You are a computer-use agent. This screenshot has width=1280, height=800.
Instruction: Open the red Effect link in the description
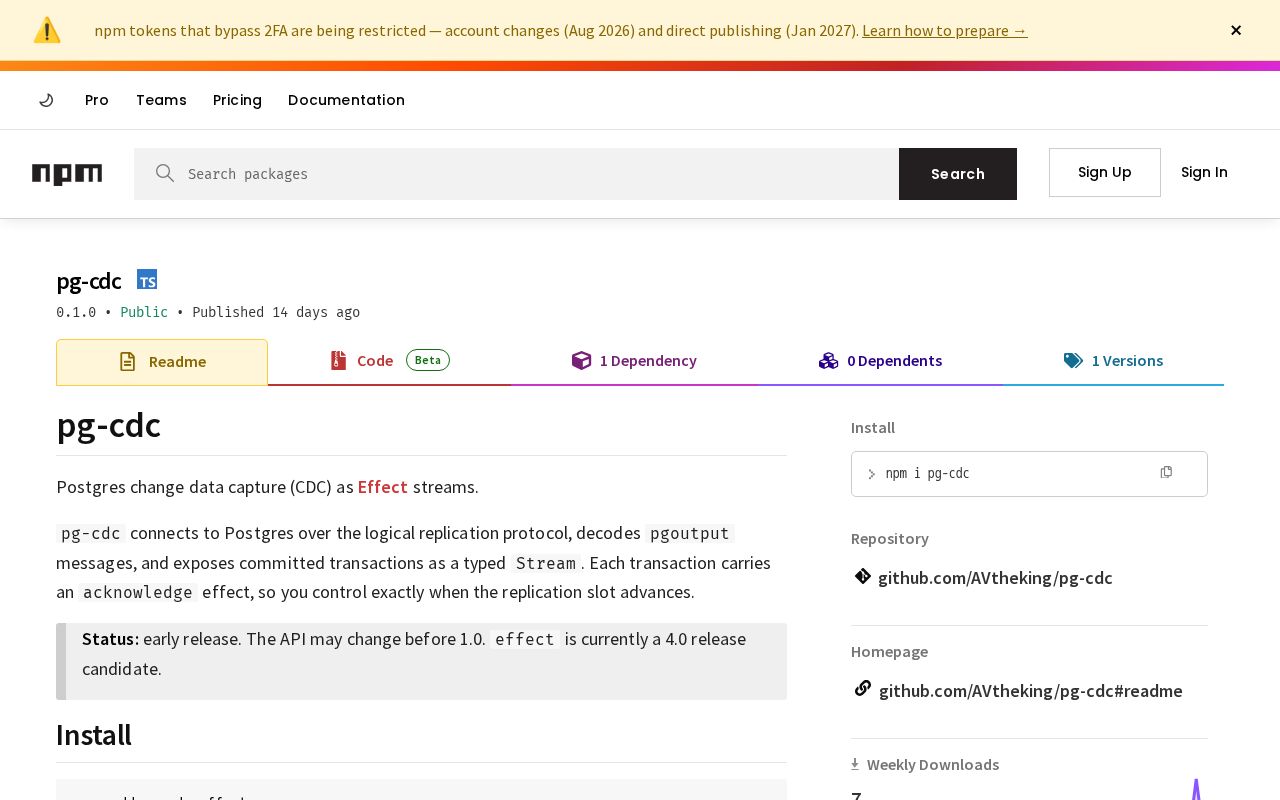coord(382,487)
